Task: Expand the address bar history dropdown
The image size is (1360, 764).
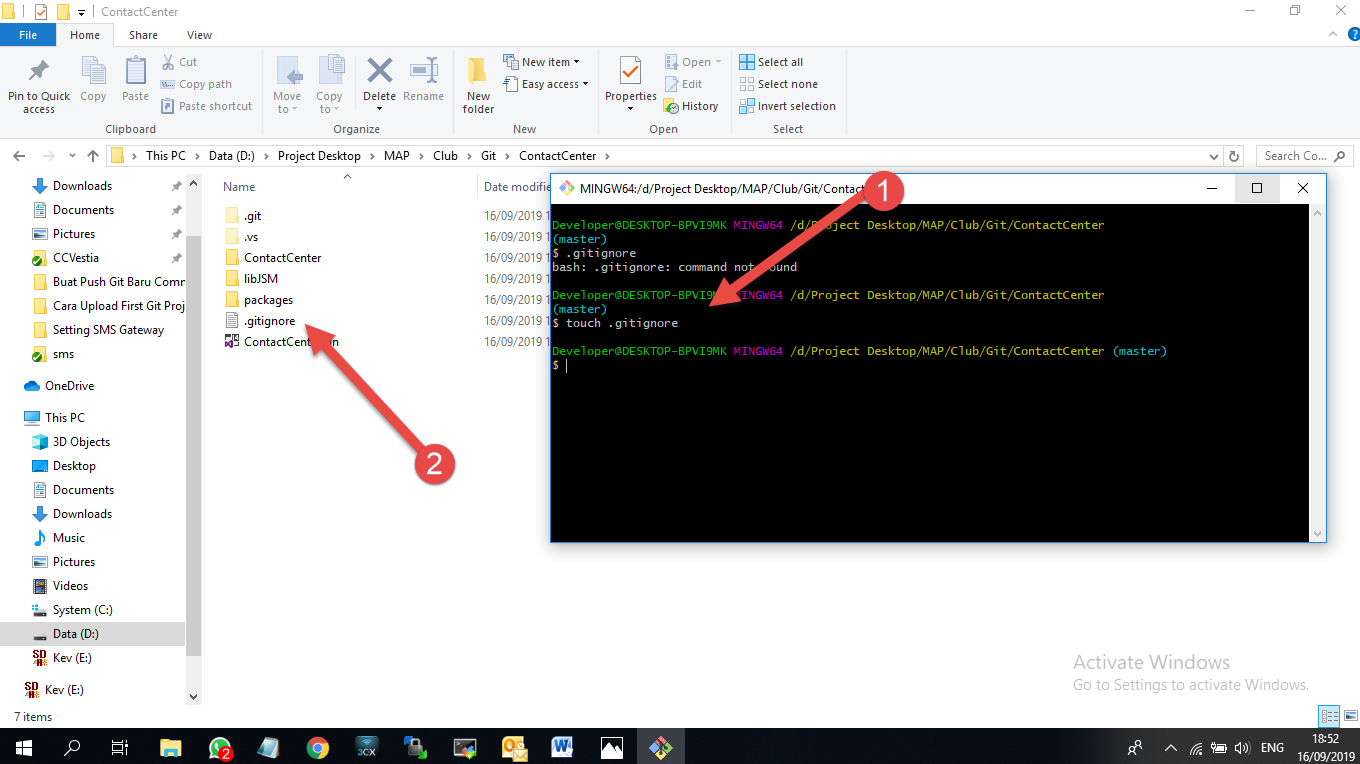Action: click(x=1214, y=156)
